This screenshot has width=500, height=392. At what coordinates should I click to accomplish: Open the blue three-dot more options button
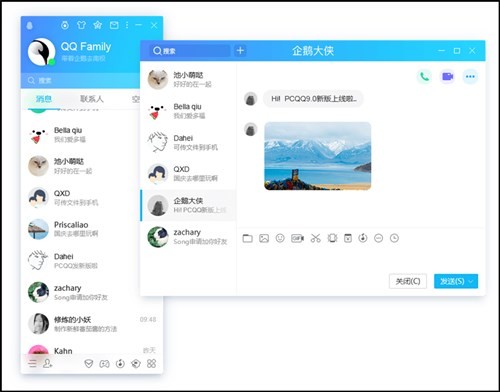pyautogui.click(x=470, y=77)
